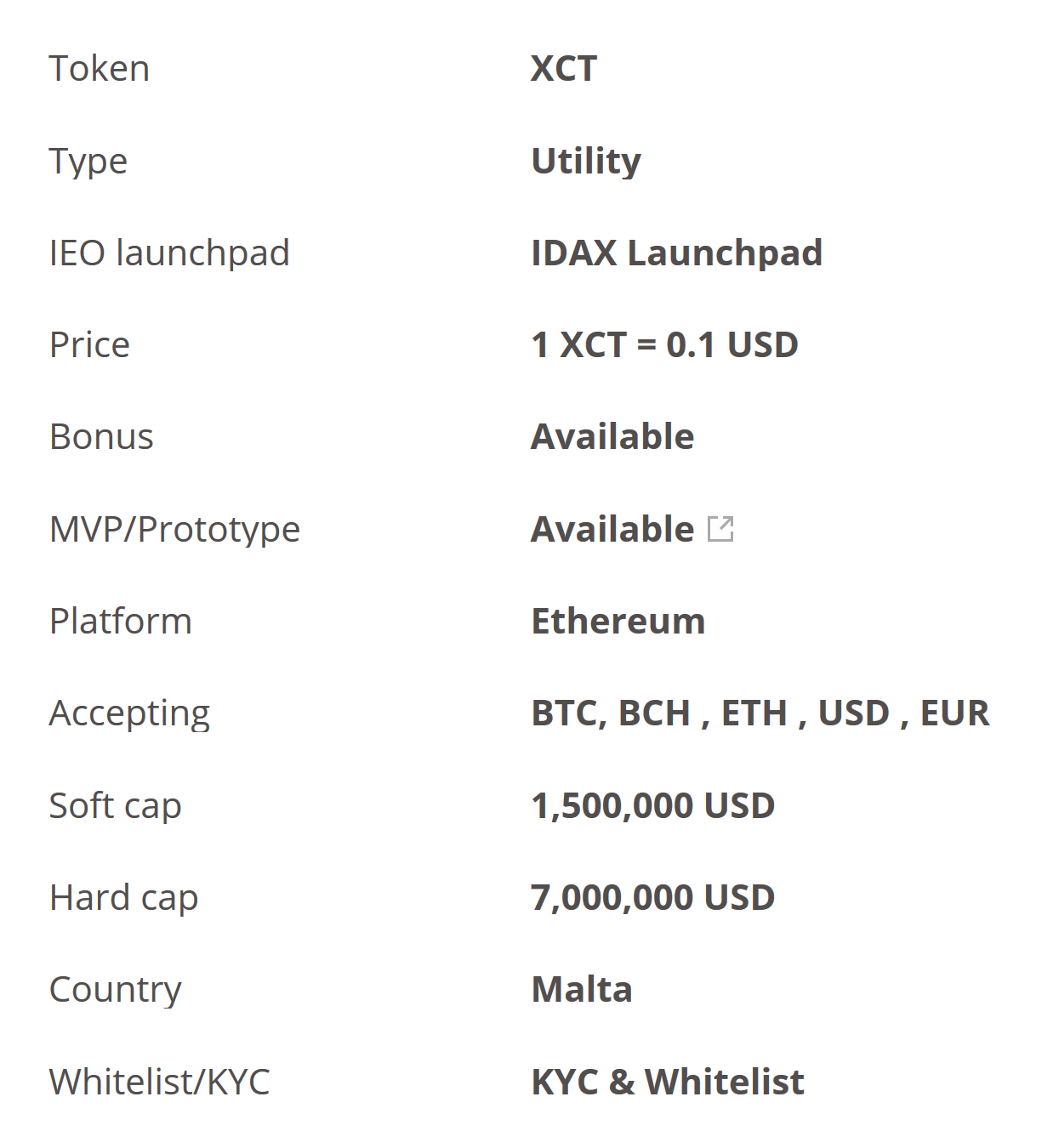Screen dimensions: 1059x1148
Task: Click the 'Accepting' row label
Action: click(129, 713)
